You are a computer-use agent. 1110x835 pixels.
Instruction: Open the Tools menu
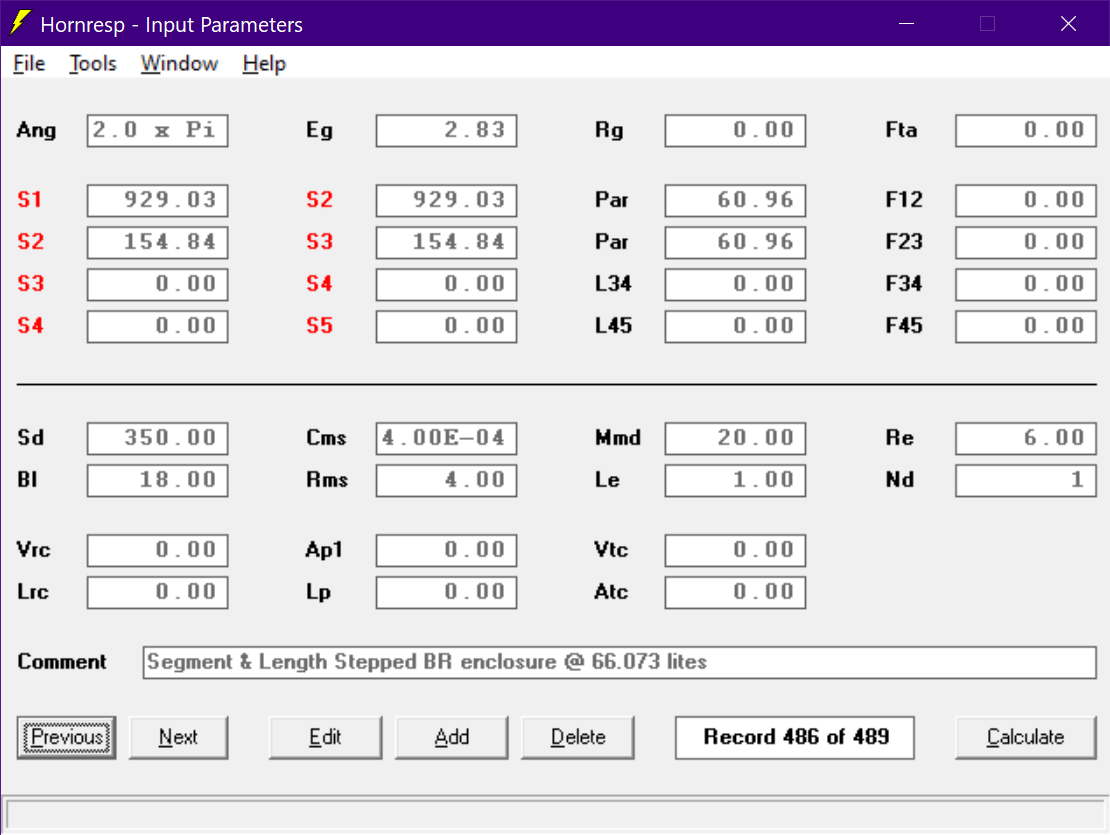(x=93, y=64)
